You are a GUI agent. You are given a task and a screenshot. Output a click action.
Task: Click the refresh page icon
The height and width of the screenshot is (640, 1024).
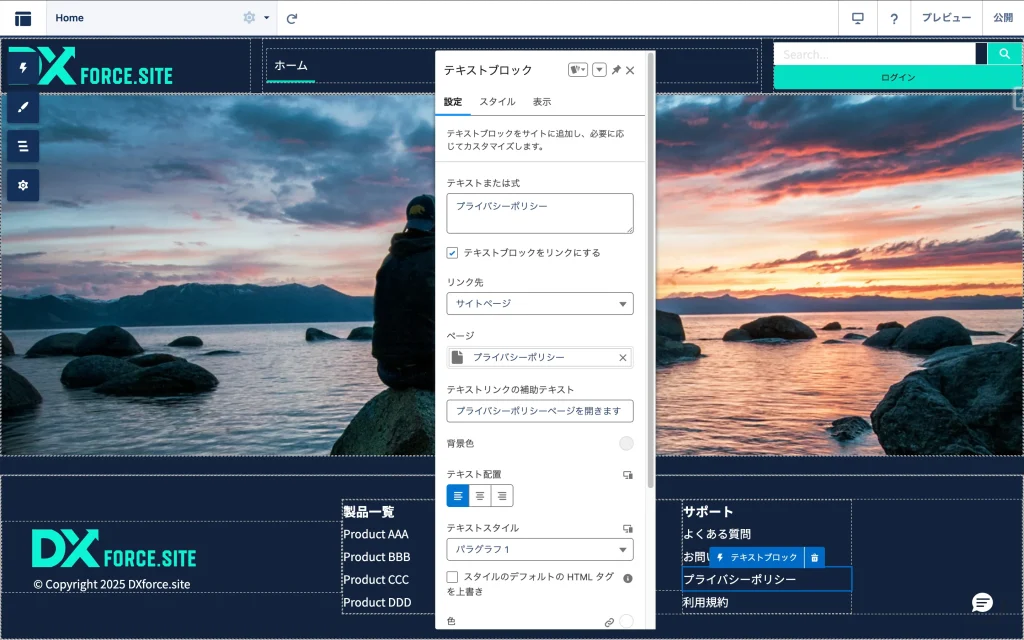(292, 18)
